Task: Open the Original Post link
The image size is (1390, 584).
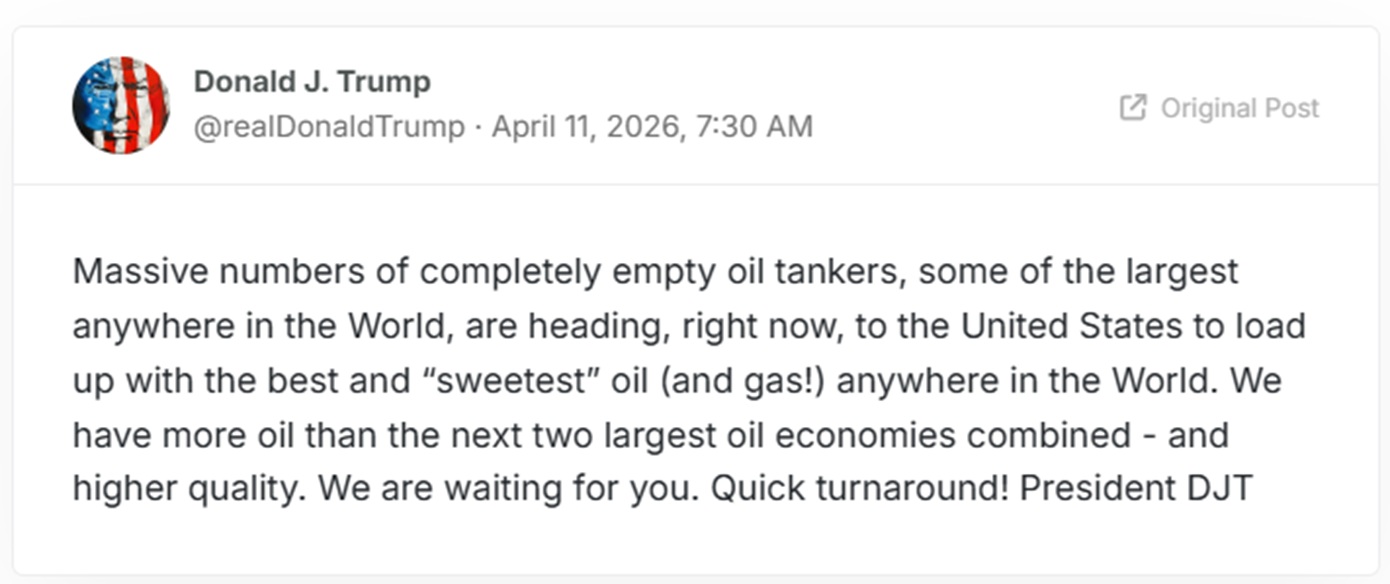Action: 1239,108
